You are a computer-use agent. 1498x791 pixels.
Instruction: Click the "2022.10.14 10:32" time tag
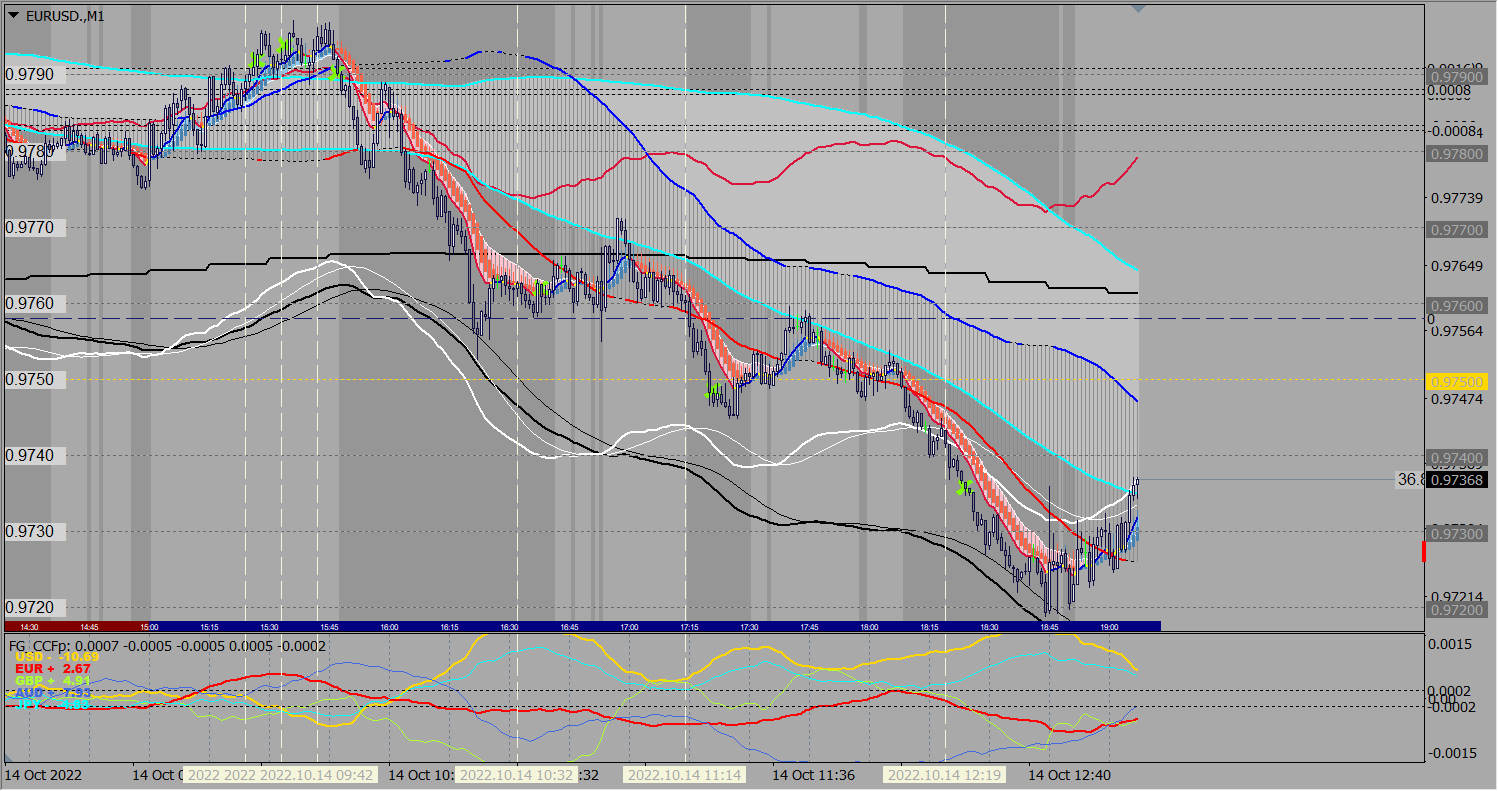[x=516, y=775]
